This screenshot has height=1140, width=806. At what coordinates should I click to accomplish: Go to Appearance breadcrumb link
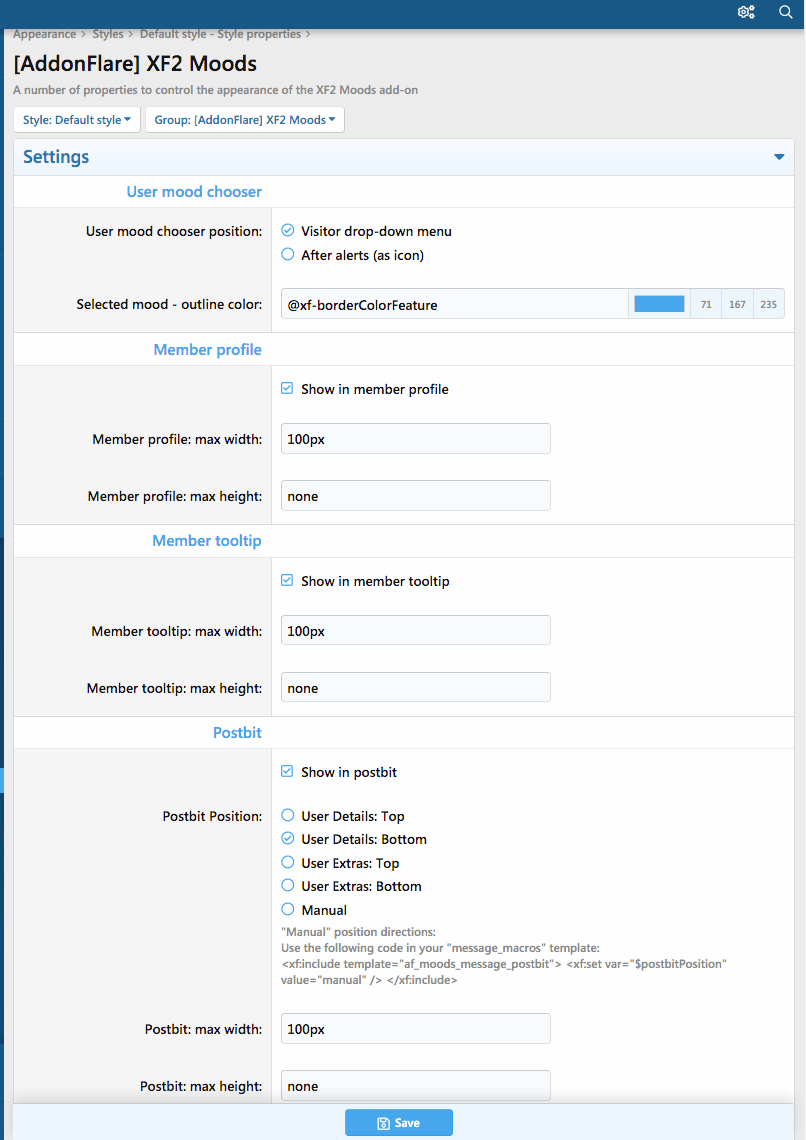tap(44, 34)
